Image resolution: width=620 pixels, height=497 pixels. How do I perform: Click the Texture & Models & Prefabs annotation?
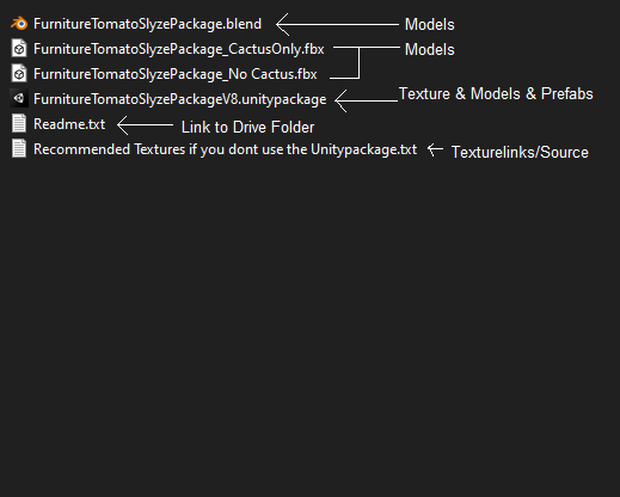click(496, 94)
